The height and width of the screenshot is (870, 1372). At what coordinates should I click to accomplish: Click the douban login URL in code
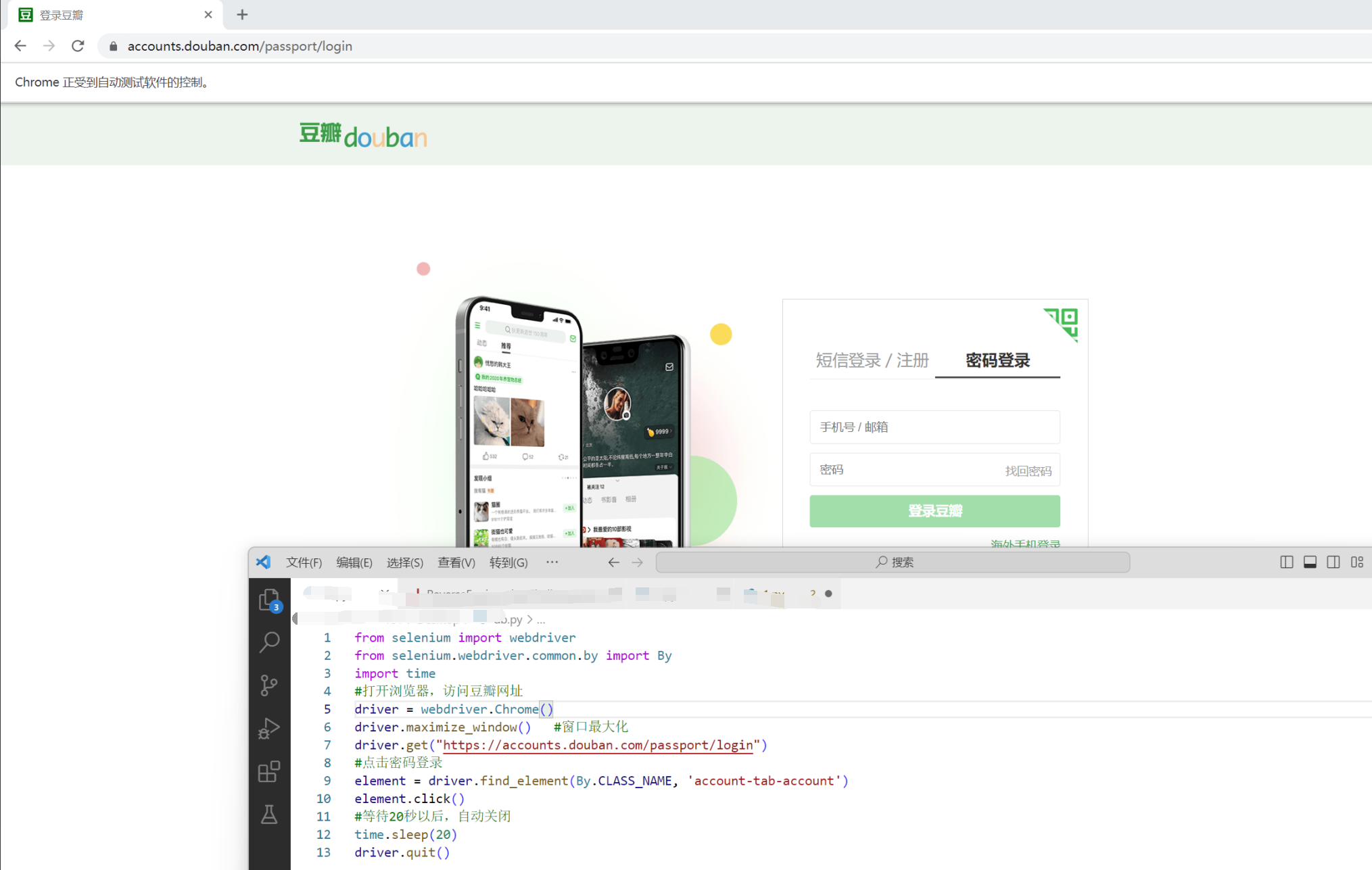[x=598, y=745]
